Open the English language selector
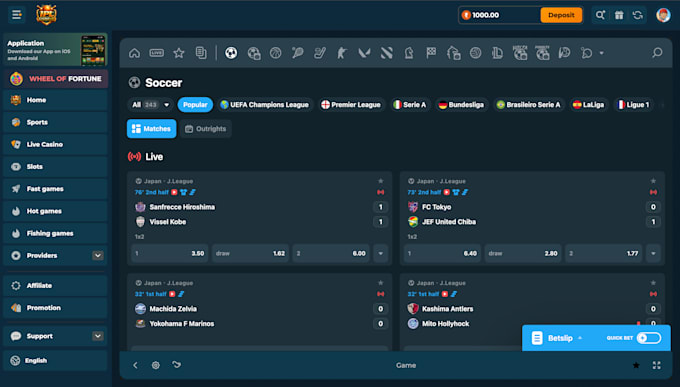This screenshot has height=387, width=680. pyautogui.click(x=55, y=361)
